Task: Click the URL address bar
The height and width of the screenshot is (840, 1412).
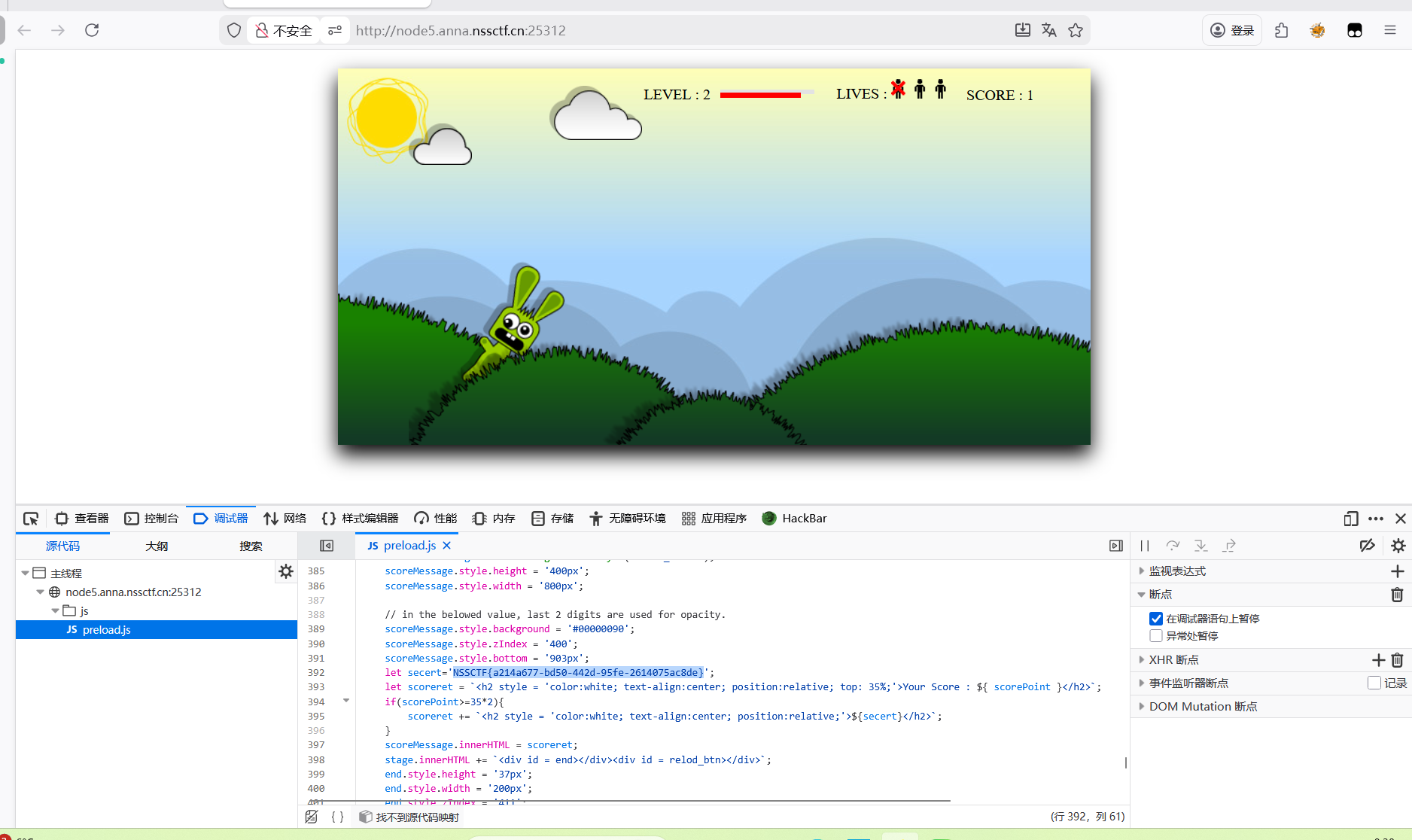Action: point(677,30)
